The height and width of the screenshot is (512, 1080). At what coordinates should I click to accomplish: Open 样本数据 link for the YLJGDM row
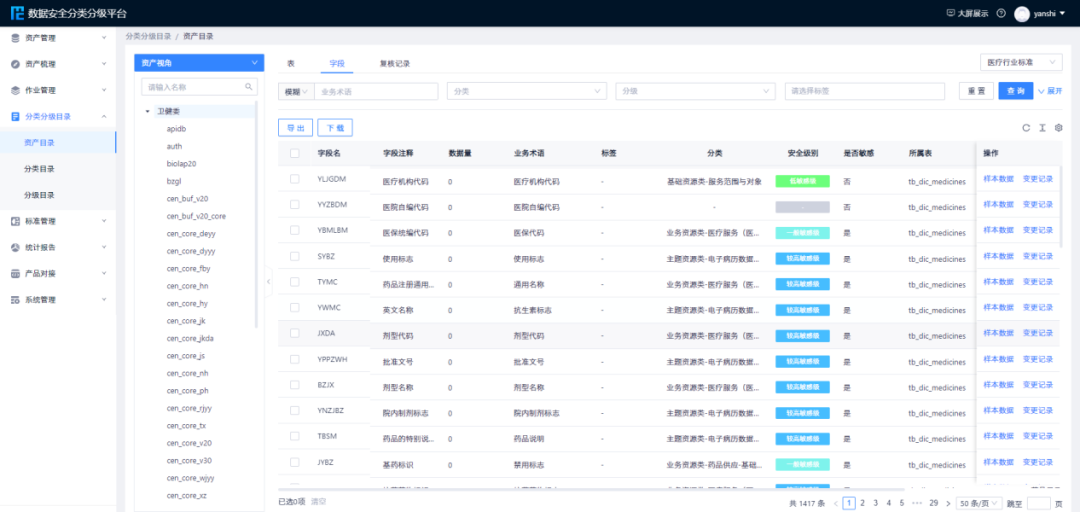click(x=998, y=179)
